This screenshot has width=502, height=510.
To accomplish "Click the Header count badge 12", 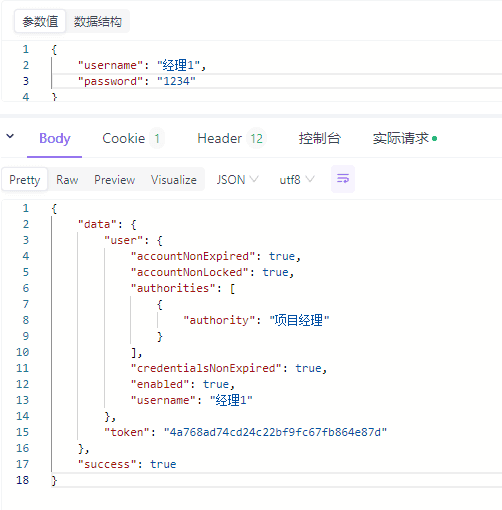I will click(x=257, y=138).
